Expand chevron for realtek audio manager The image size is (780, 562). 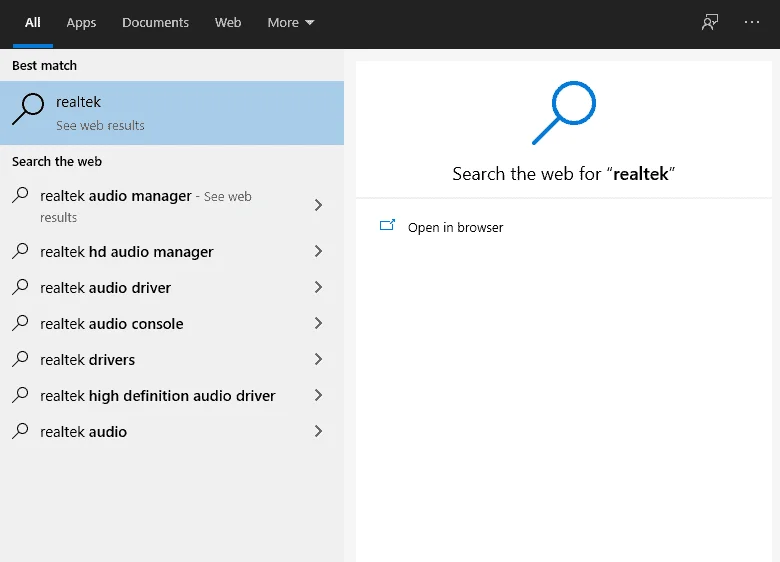pyautogui.click(x=318, y=205)
